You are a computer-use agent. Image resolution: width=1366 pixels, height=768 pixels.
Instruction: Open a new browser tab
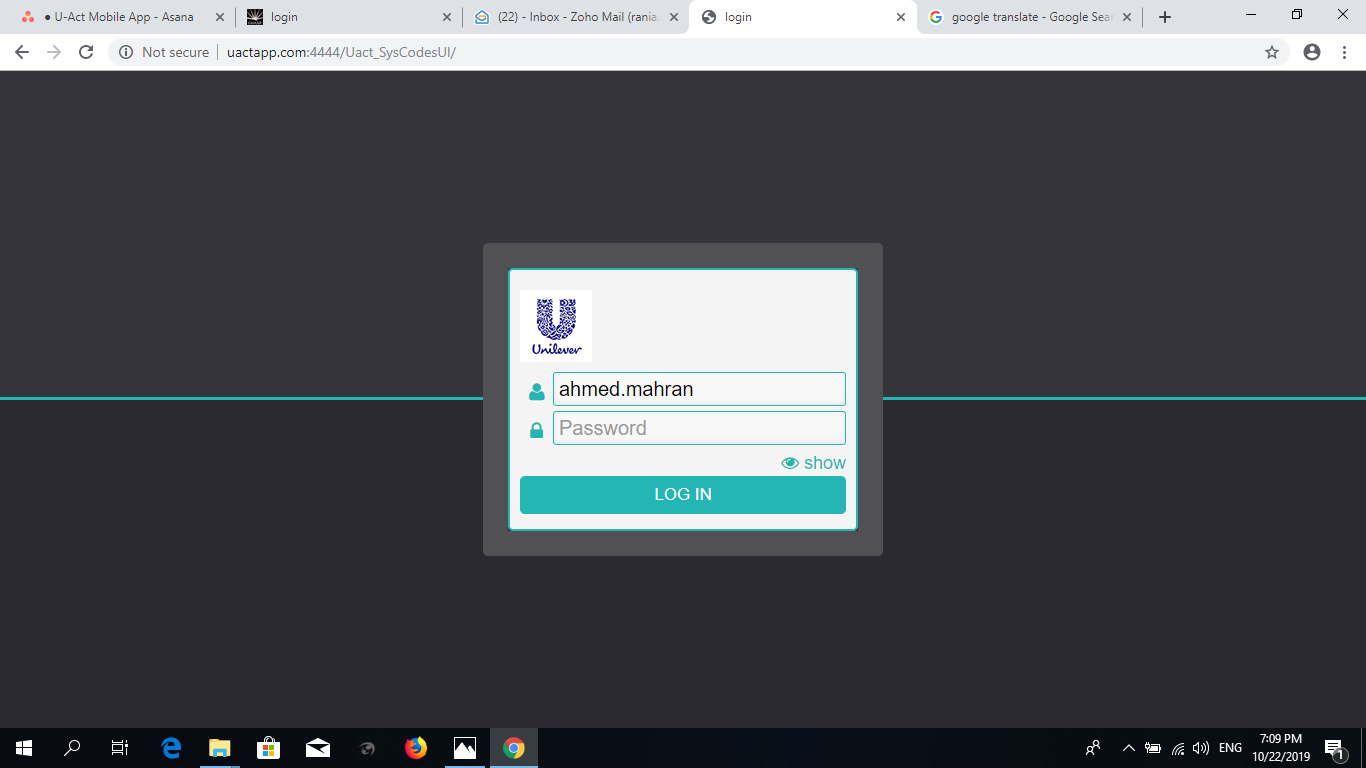tap(1164, 17)
